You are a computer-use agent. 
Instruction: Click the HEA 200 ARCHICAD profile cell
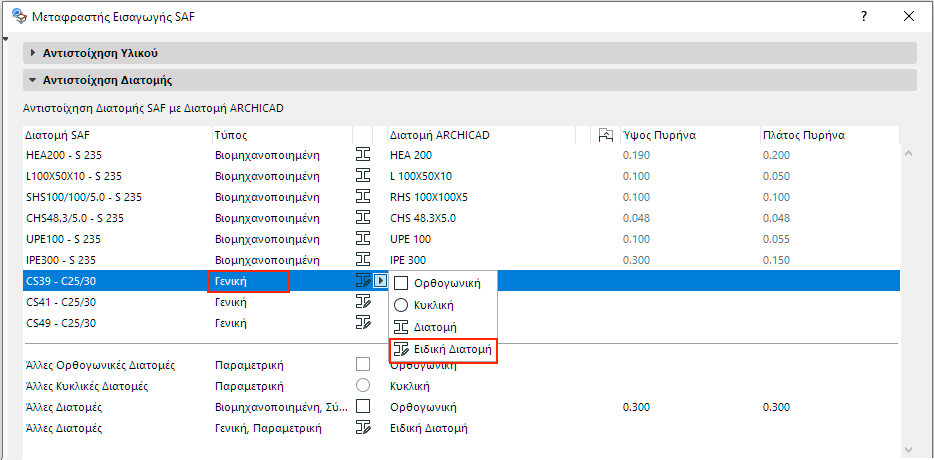[x=410, y=155]
